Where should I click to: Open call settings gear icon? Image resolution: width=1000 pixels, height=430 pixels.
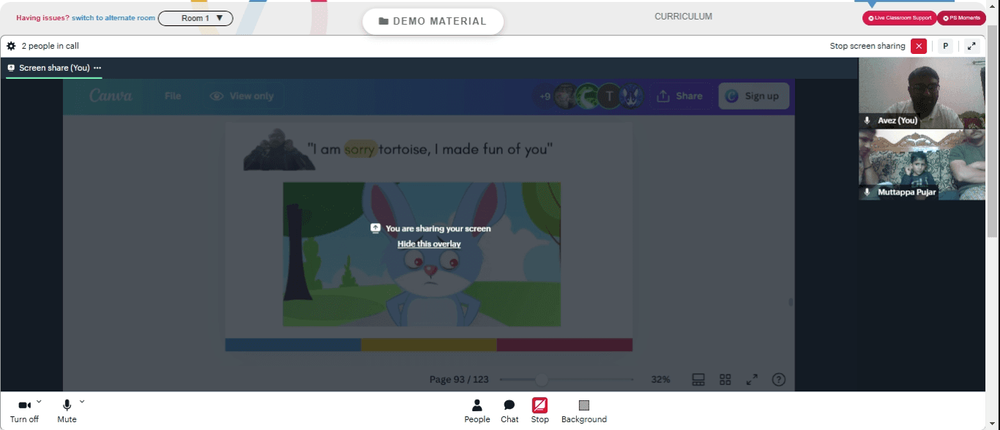11,46
